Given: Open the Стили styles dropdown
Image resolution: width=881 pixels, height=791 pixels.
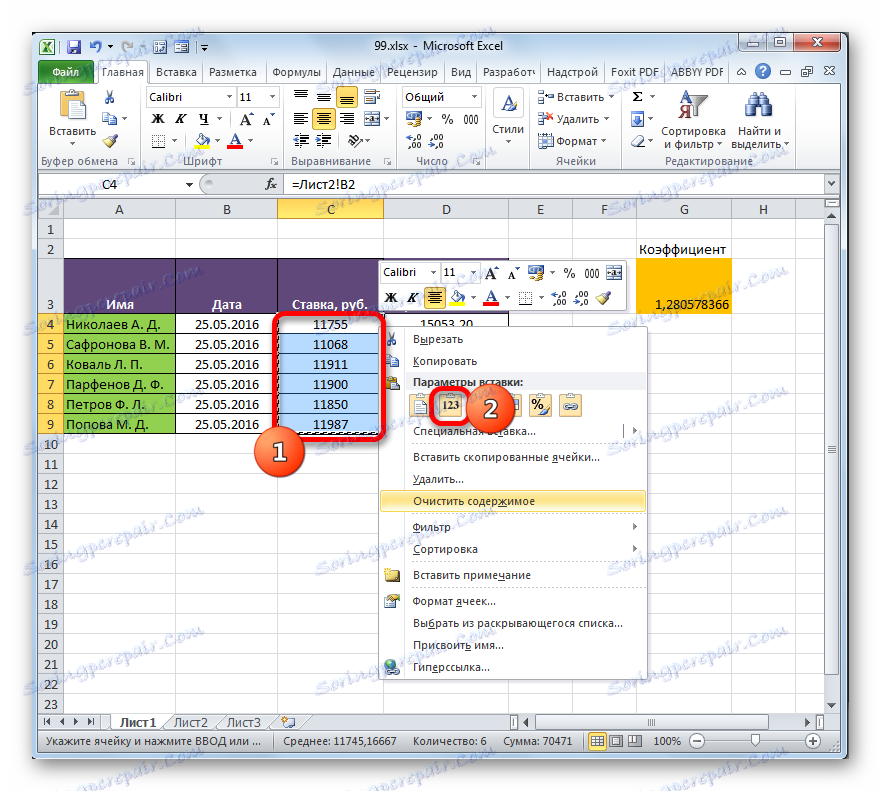Looking at the screenshot, I should (x=508, y=118).
